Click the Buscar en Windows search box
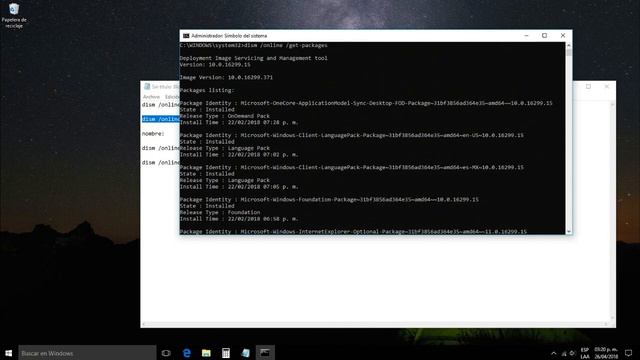 point(87,353)
